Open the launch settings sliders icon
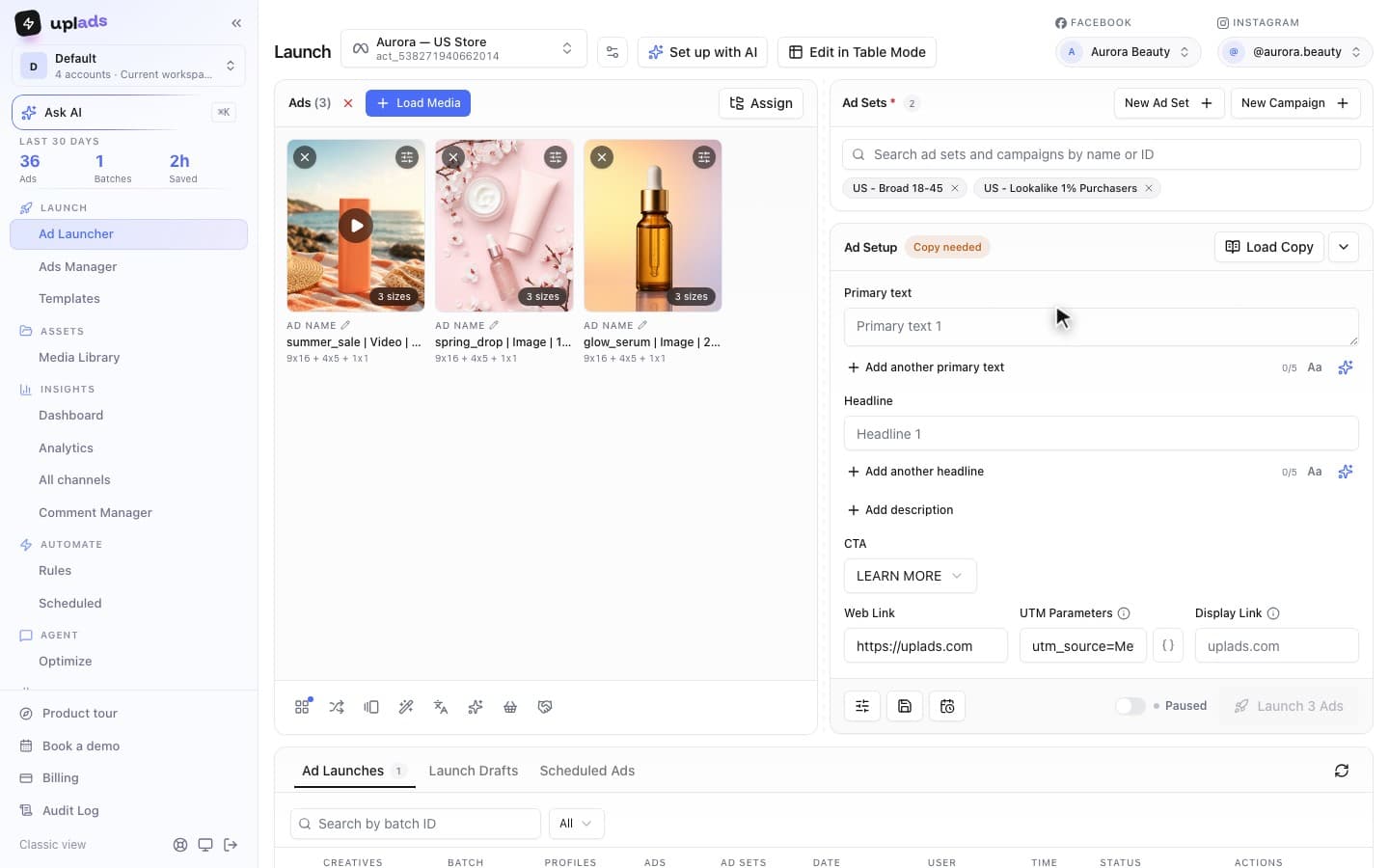Screen dimensions: 1389x868 (613, 52)
